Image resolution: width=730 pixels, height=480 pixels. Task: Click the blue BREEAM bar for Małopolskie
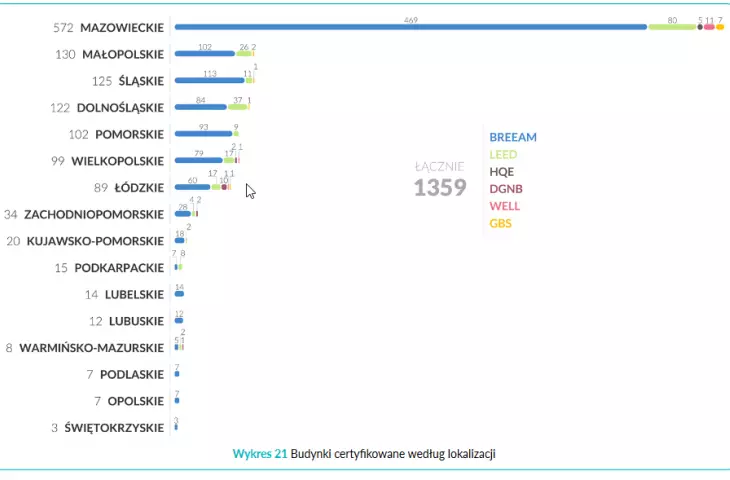pyautogui.click(x=205, y=54)
